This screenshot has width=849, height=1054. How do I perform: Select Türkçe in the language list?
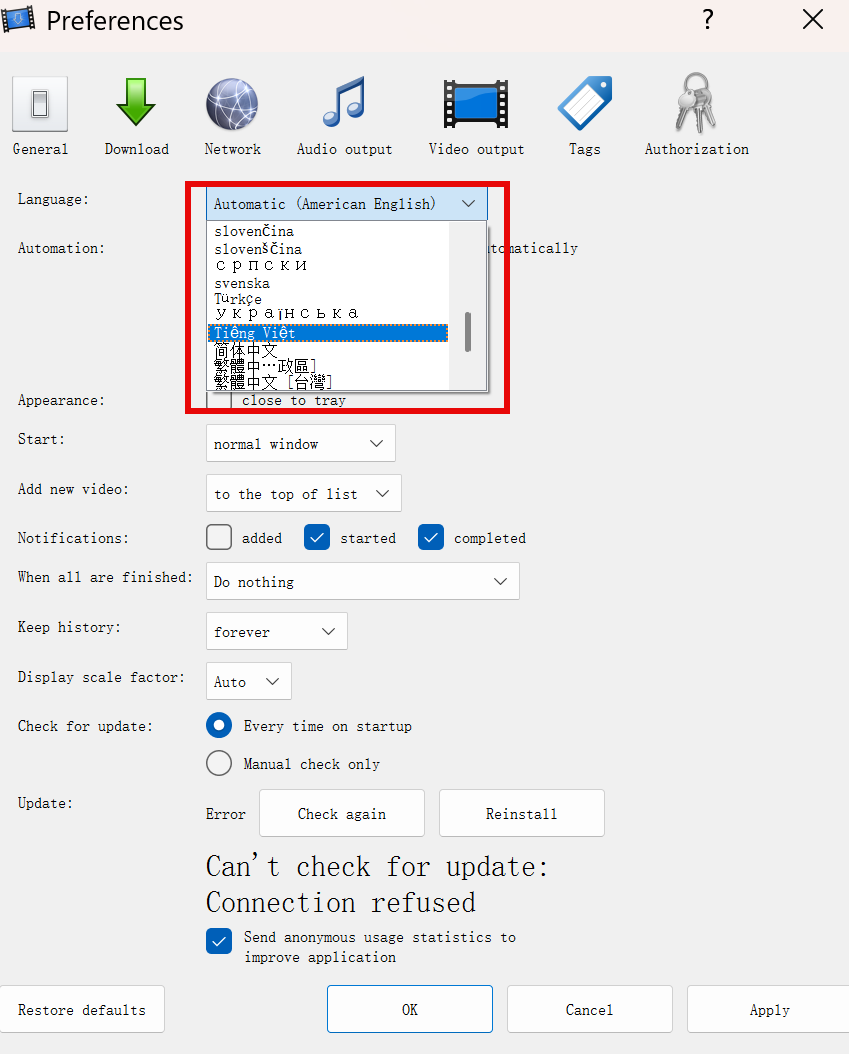point(238,299)
